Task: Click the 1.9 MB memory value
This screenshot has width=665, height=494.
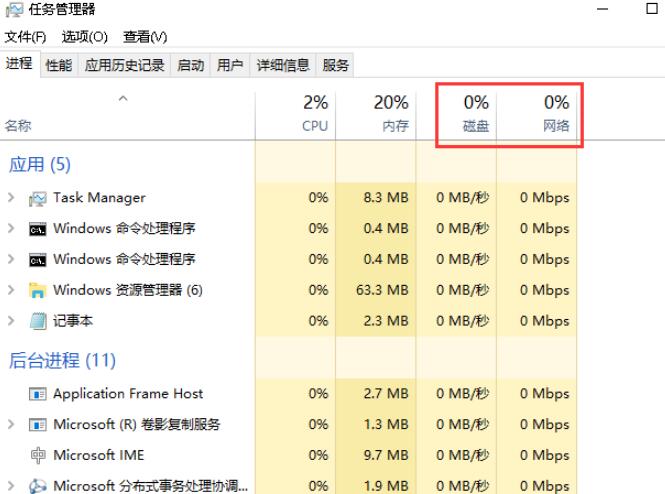Action: (x=386, y=486)
